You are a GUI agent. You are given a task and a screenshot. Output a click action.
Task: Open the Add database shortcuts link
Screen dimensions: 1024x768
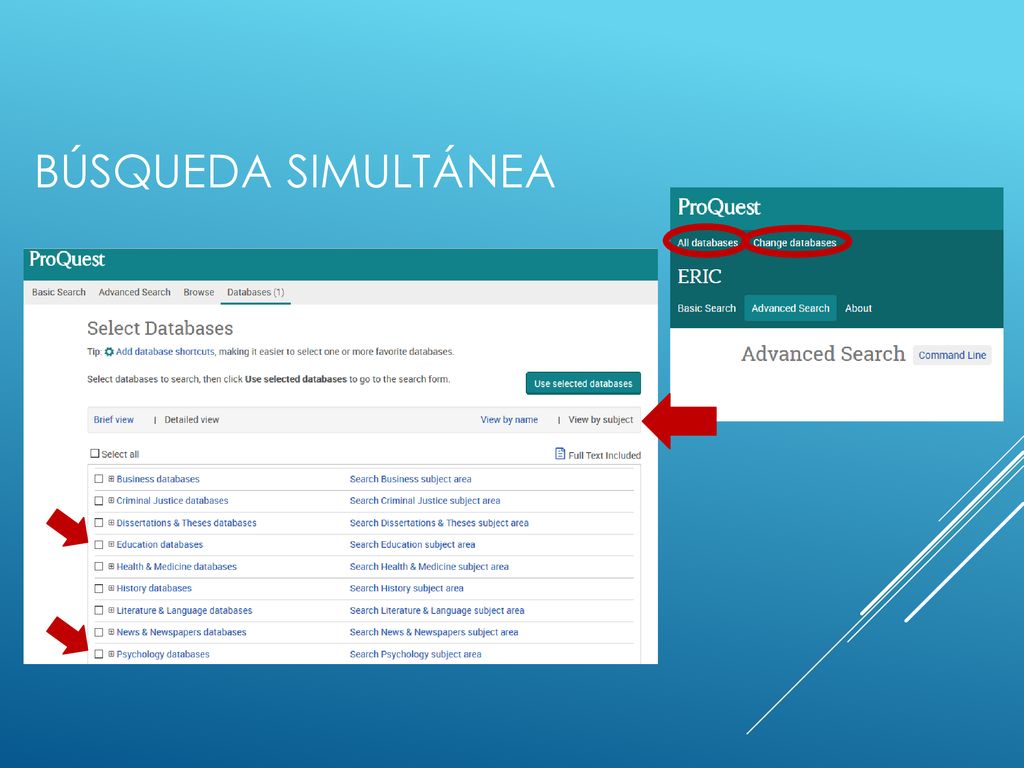click(165, 351)
